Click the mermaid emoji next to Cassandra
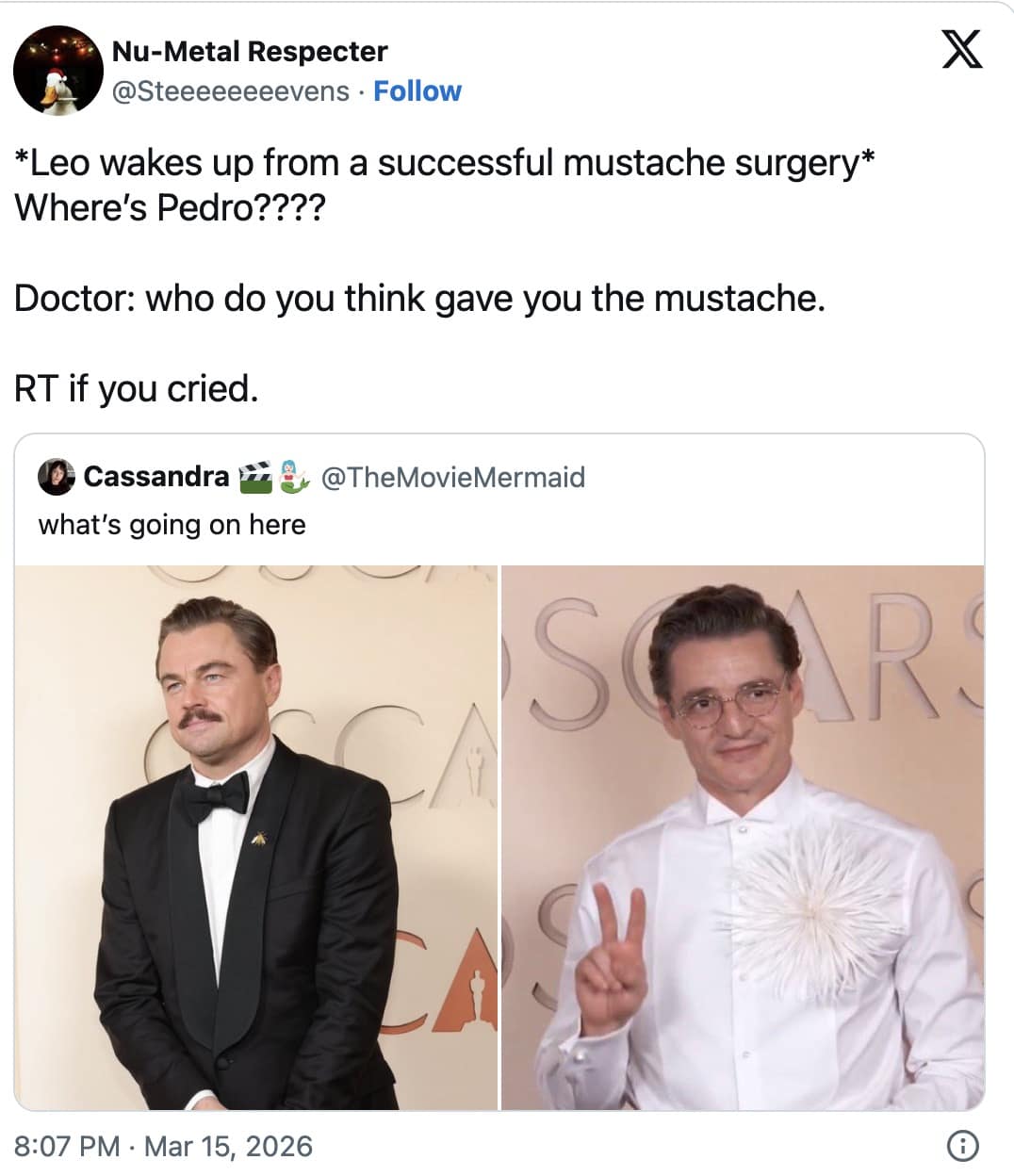 [x=295, y=478]
